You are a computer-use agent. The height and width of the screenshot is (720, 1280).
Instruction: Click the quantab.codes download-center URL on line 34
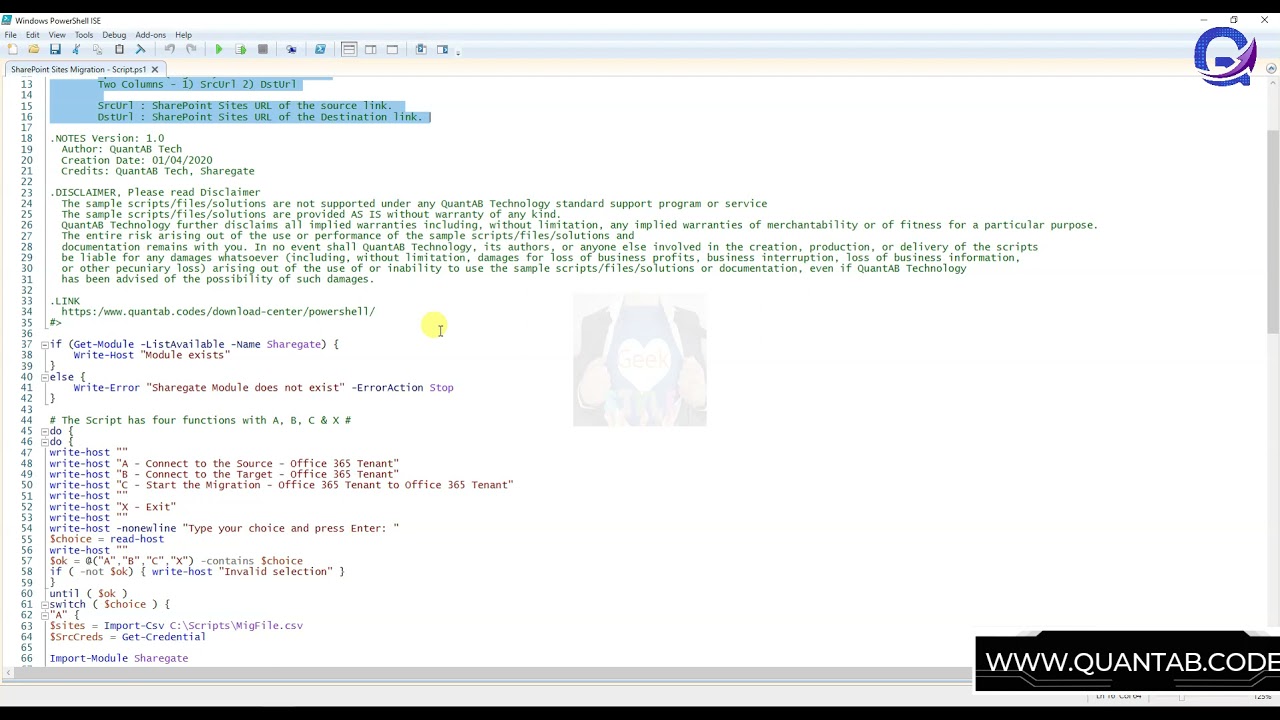[218, 312]
